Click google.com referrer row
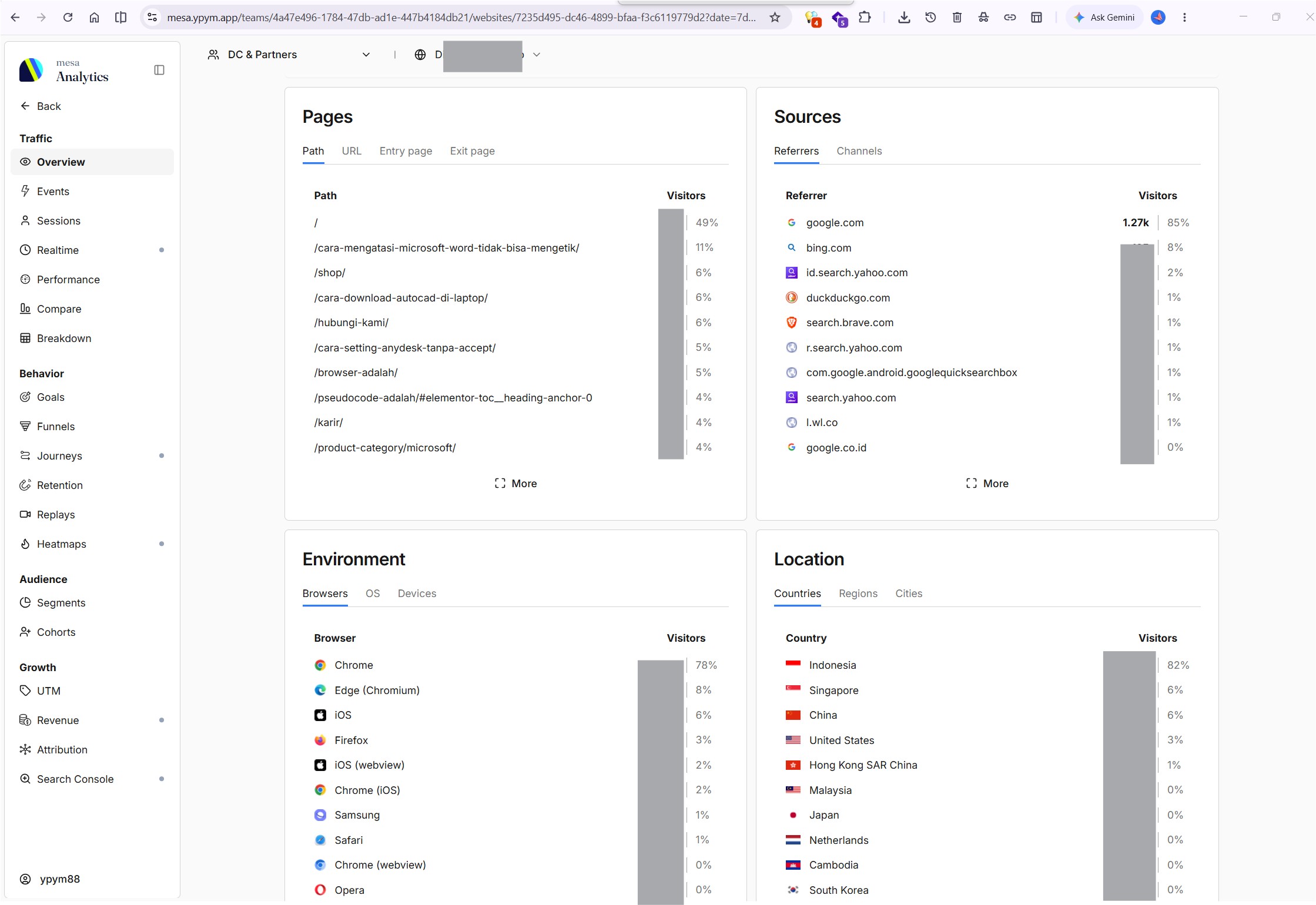The width and height of the screenshot is (1316, 905). [x=987, y=223]
